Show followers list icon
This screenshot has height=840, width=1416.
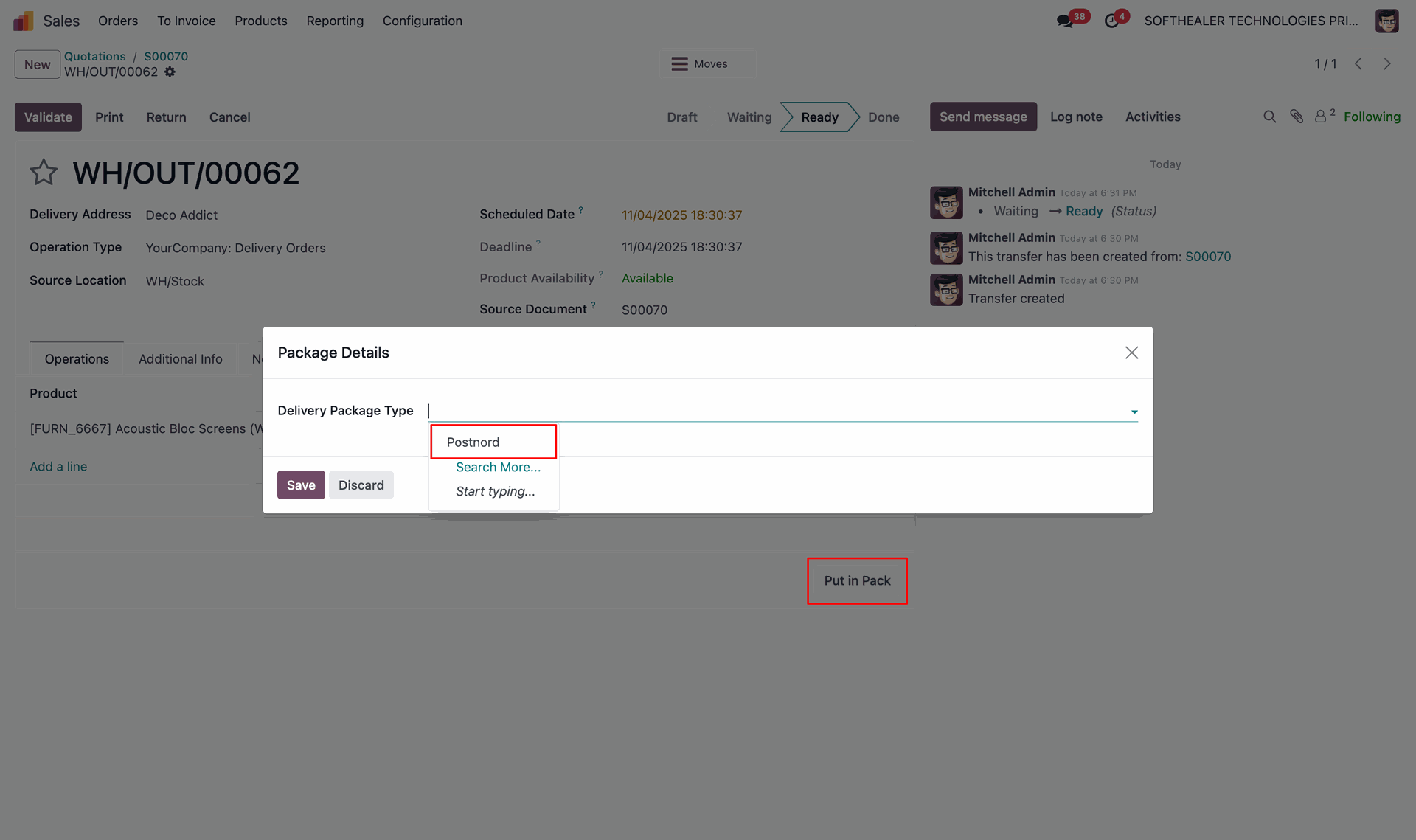pyautogui.click(x=1321, y=117)
